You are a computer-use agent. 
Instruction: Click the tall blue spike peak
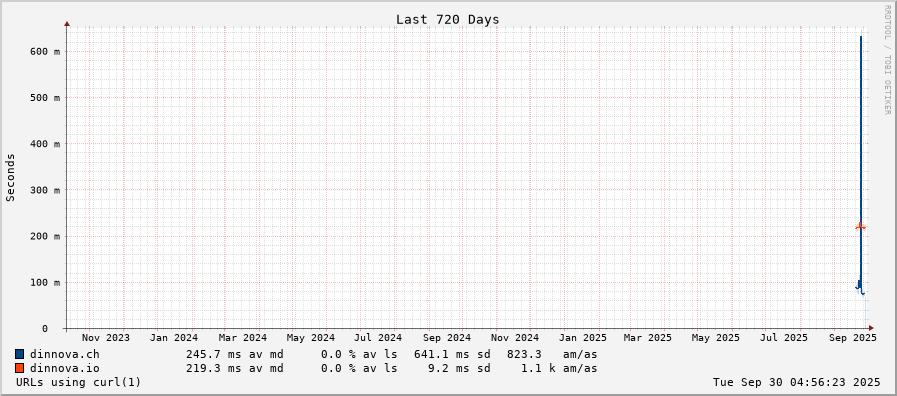(x=860, y=38)
